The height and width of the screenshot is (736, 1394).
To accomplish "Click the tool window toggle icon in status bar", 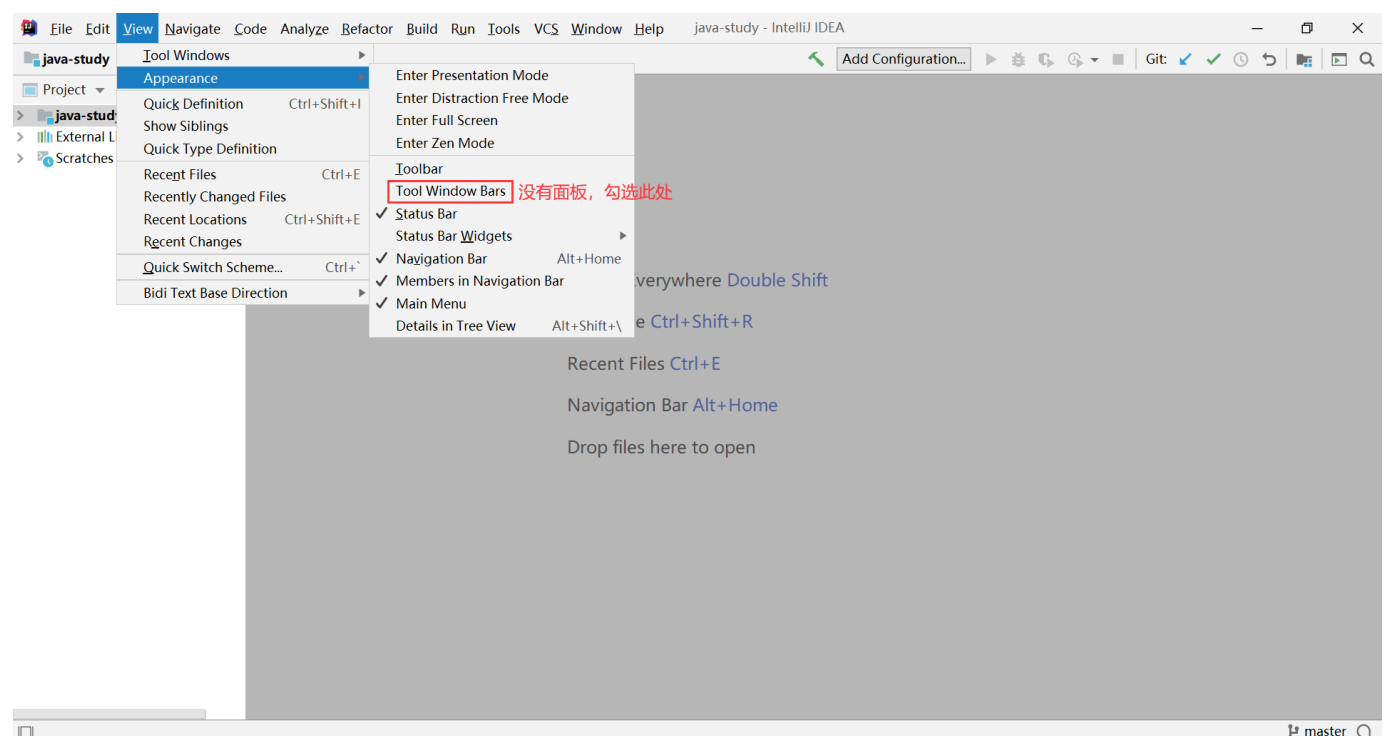I will [x=26, y=731].
